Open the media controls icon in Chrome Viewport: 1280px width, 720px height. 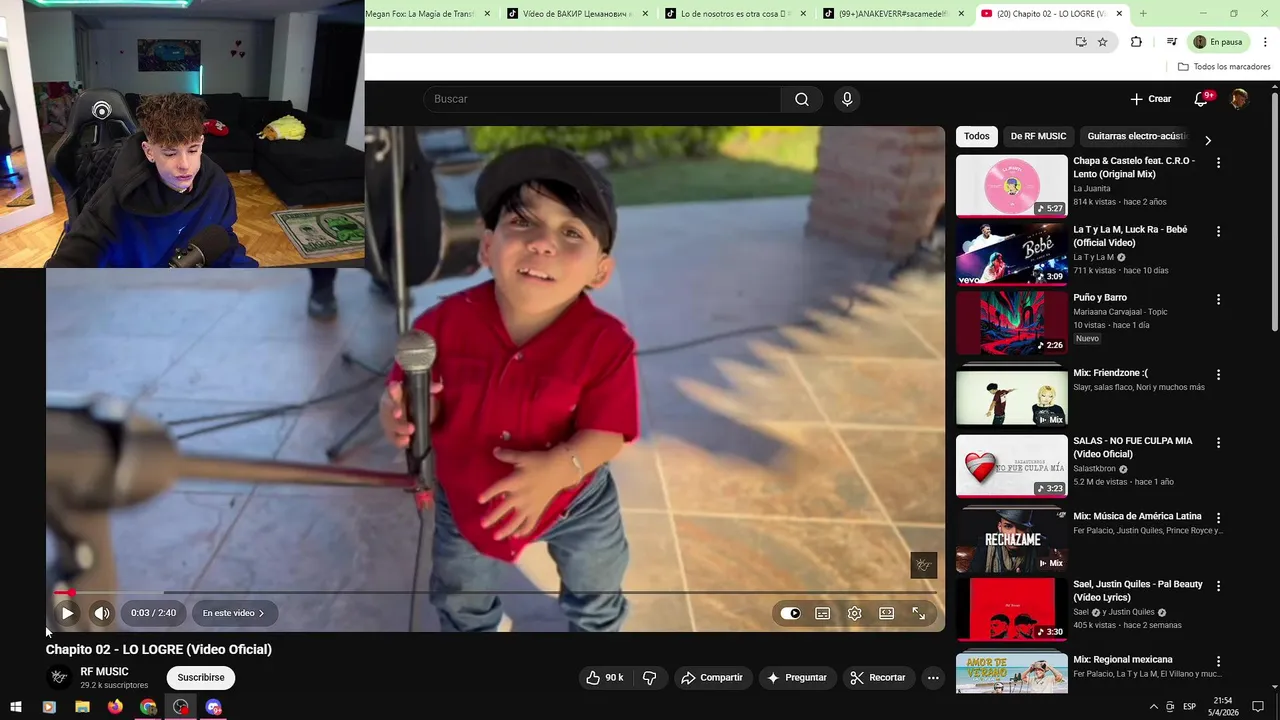(1171, 42)
